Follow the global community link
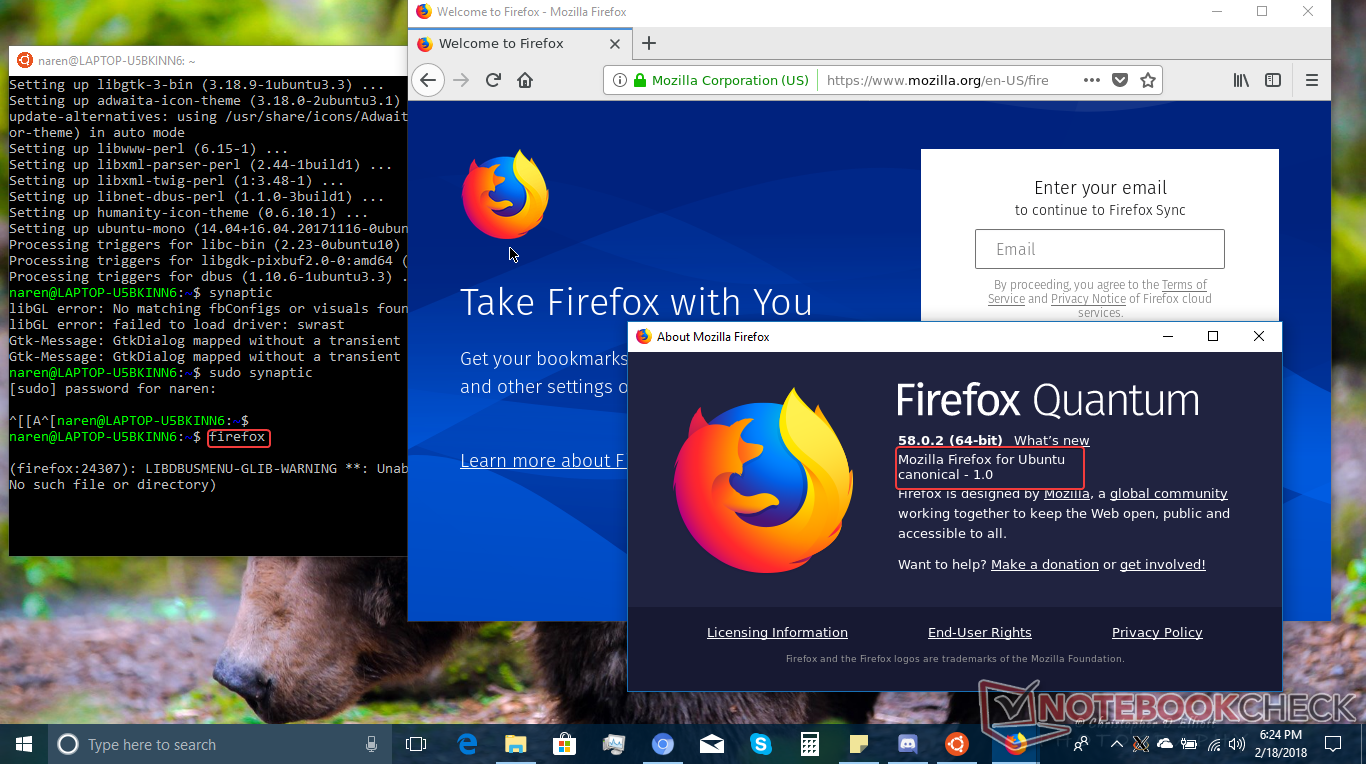This screenshot has width=1366, height=764. [1168, 493]
